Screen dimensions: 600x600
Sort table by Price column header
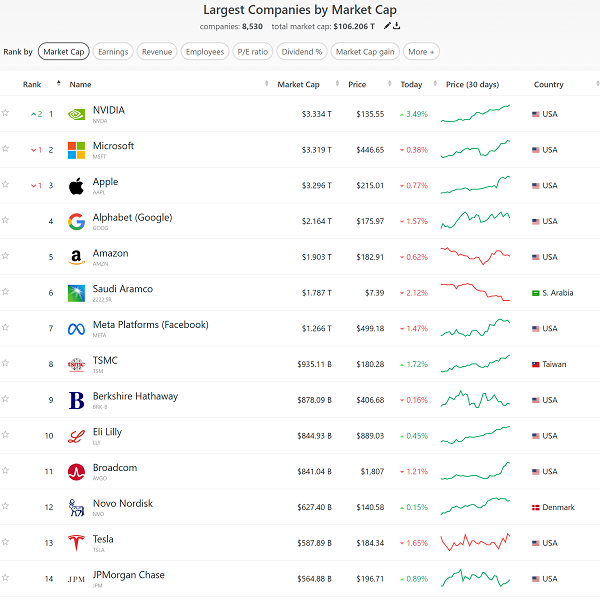point(357,85)
